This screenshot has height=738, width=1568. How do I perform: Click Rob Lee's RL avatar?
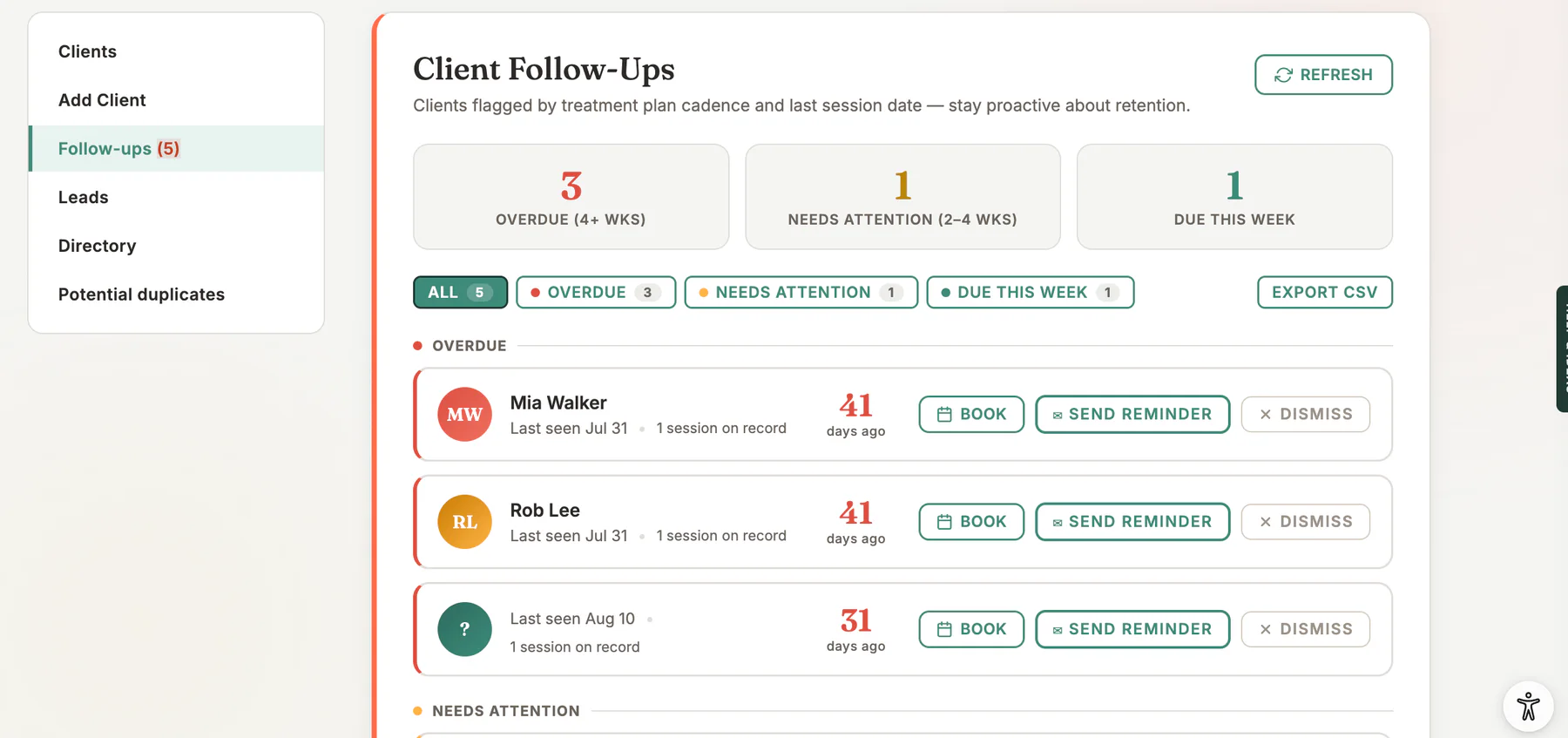click(x=464, y=521)
